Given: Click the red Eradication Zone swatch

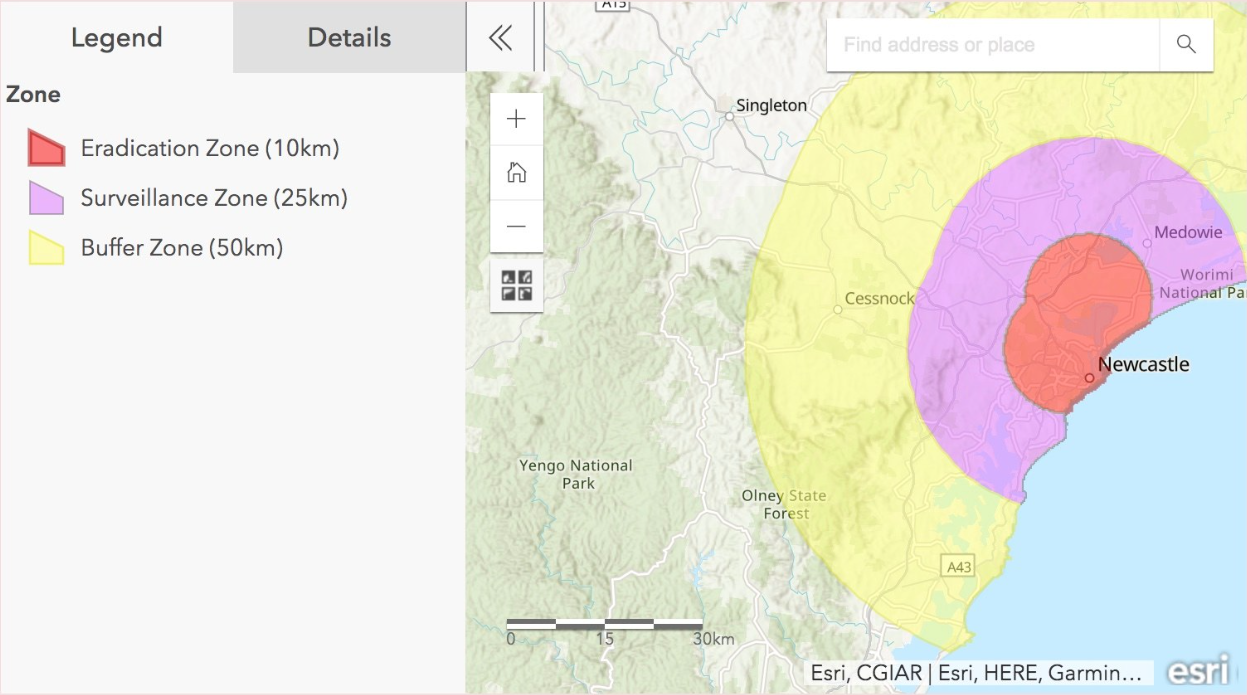Looking at the screenshot, I should click(46, 149).
